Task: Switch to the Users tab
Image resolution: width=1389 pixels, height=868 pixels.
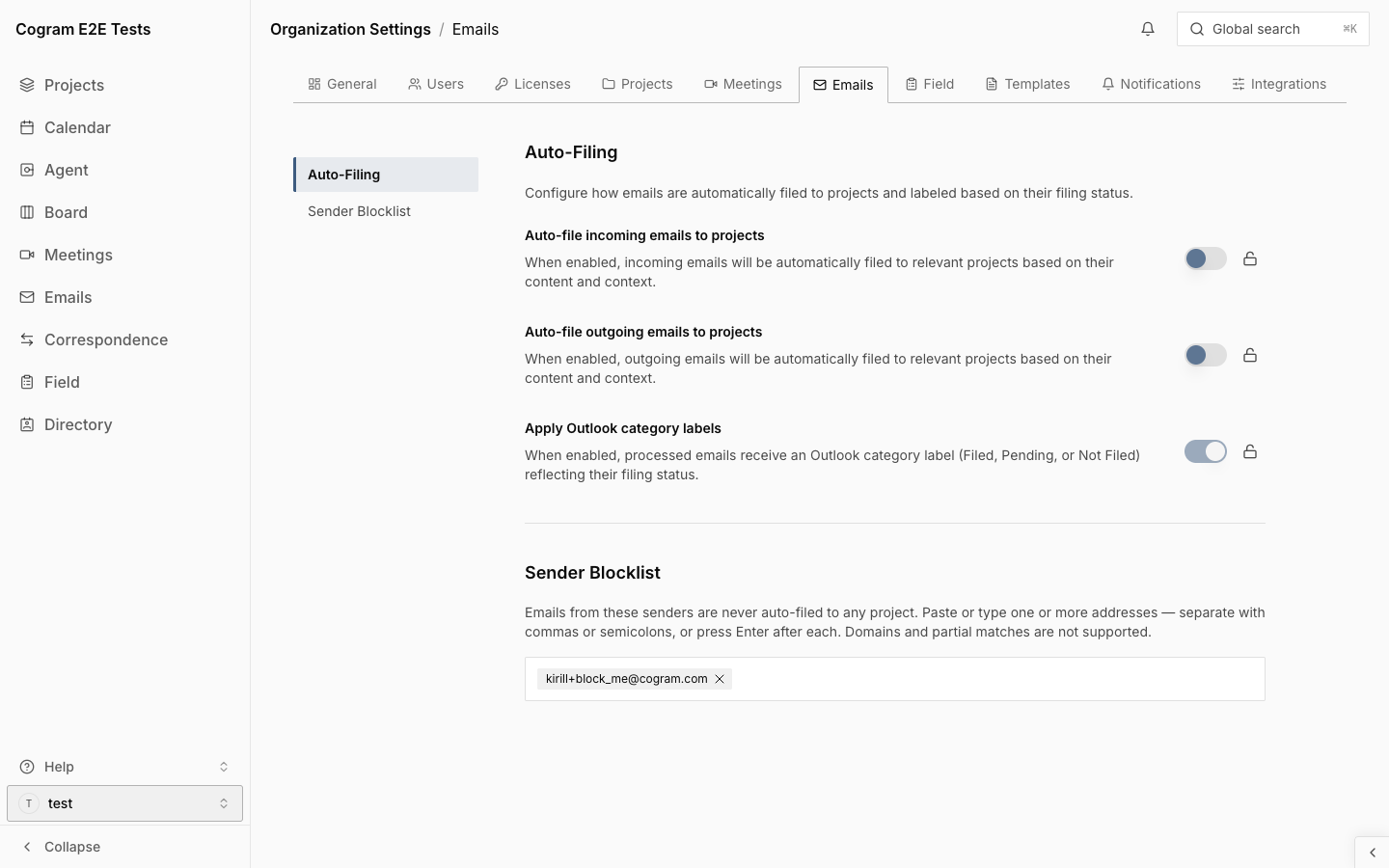Action: (436, 84)
